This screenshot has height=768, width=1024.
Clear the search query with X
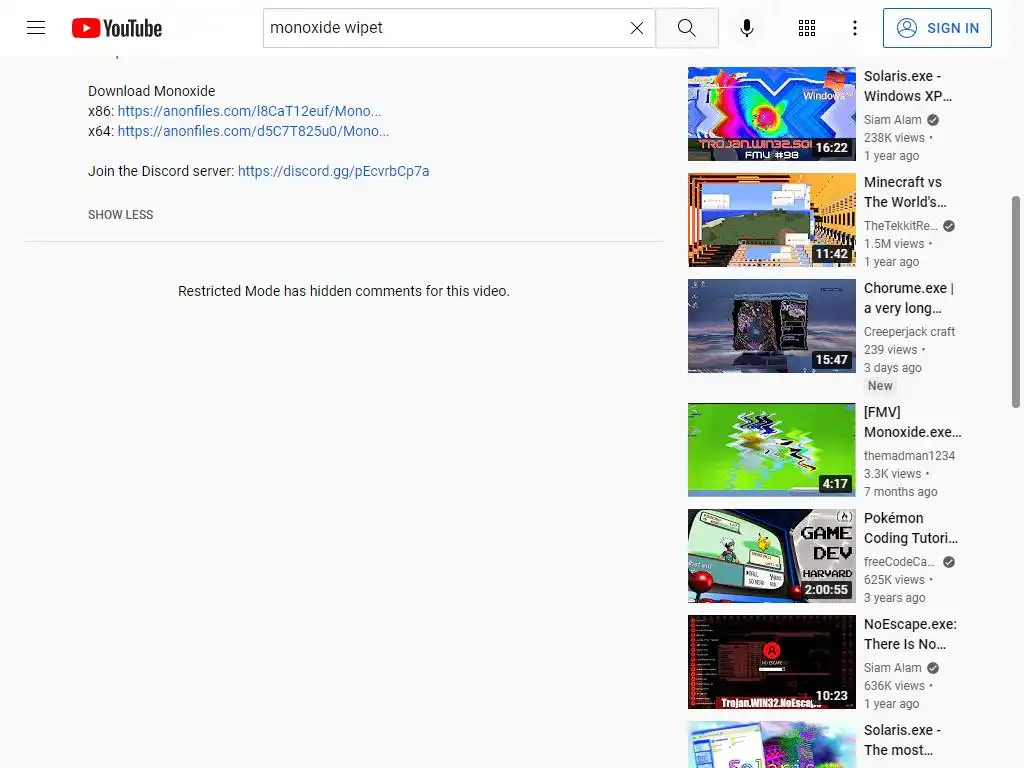[x=637, y=28]
